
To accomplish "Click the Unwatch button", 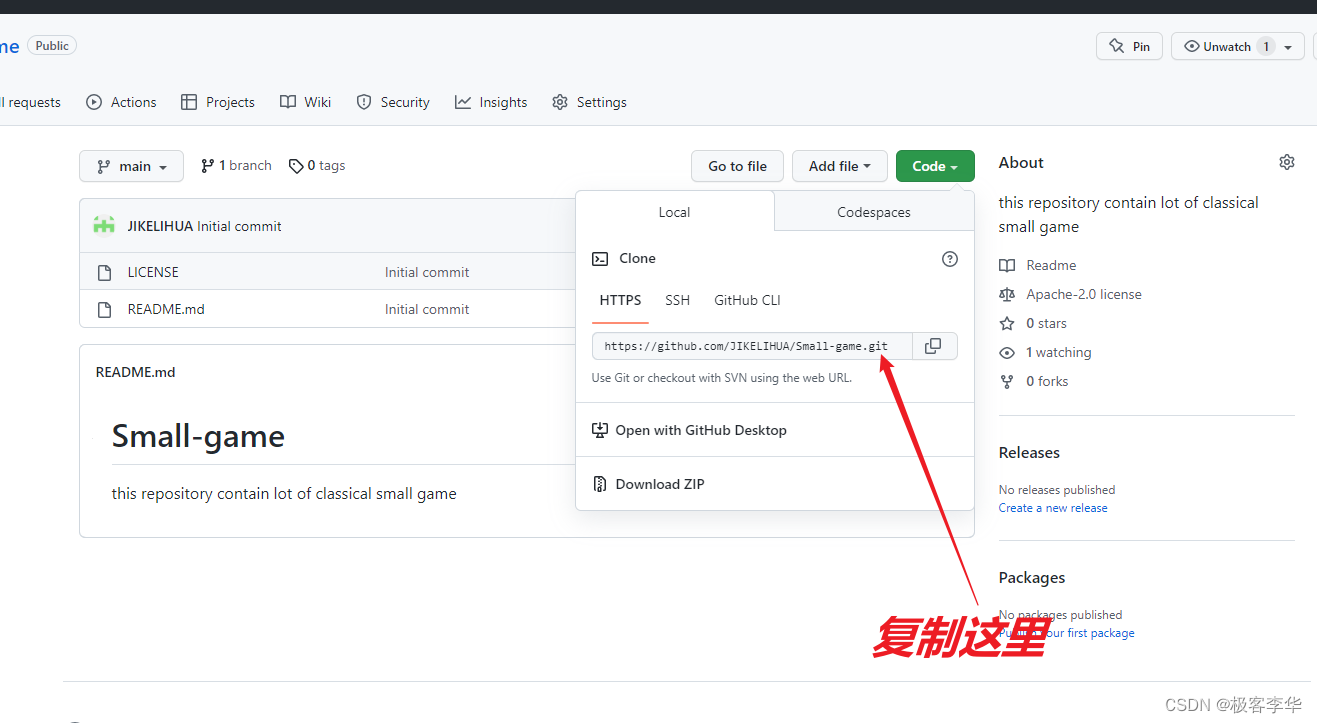I will 1225,46.
